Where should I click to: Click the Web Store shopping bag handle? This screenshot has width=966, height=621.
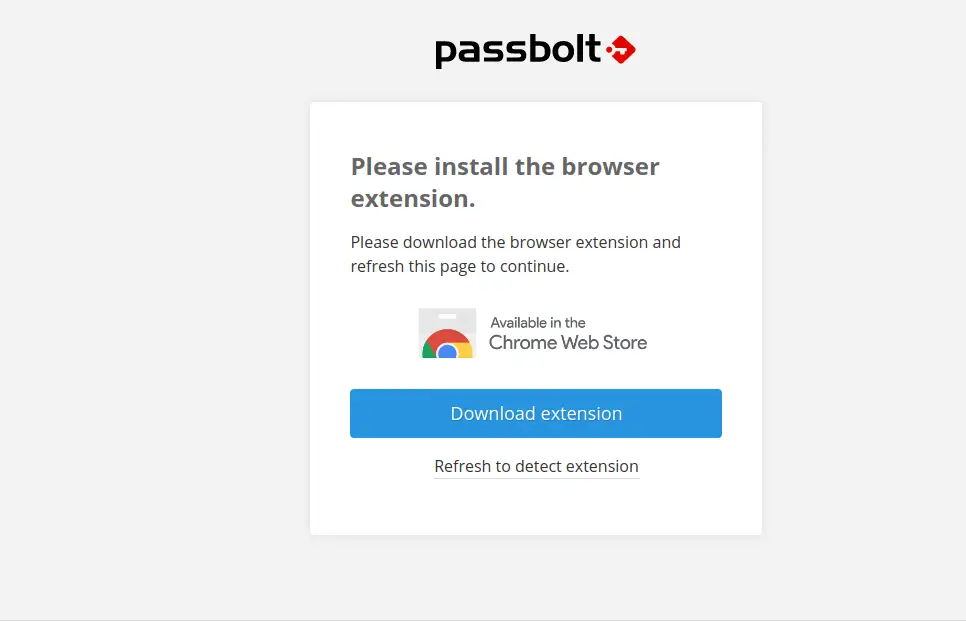(447, 316)
